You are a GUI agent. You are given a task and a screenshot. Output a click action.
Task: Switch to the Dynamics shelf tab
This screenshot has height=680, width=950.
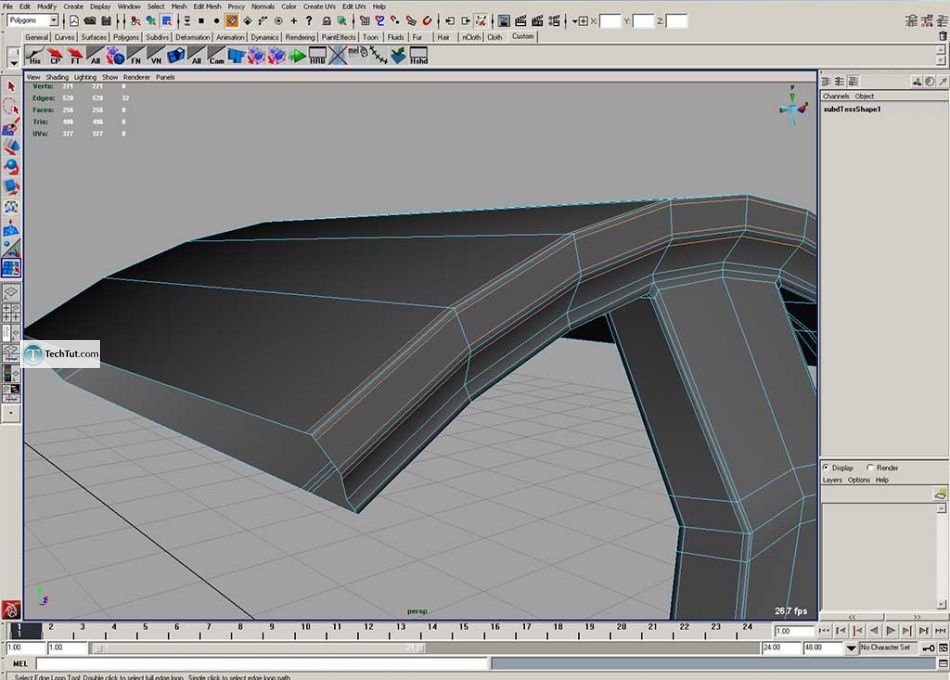tap(265, 37)
